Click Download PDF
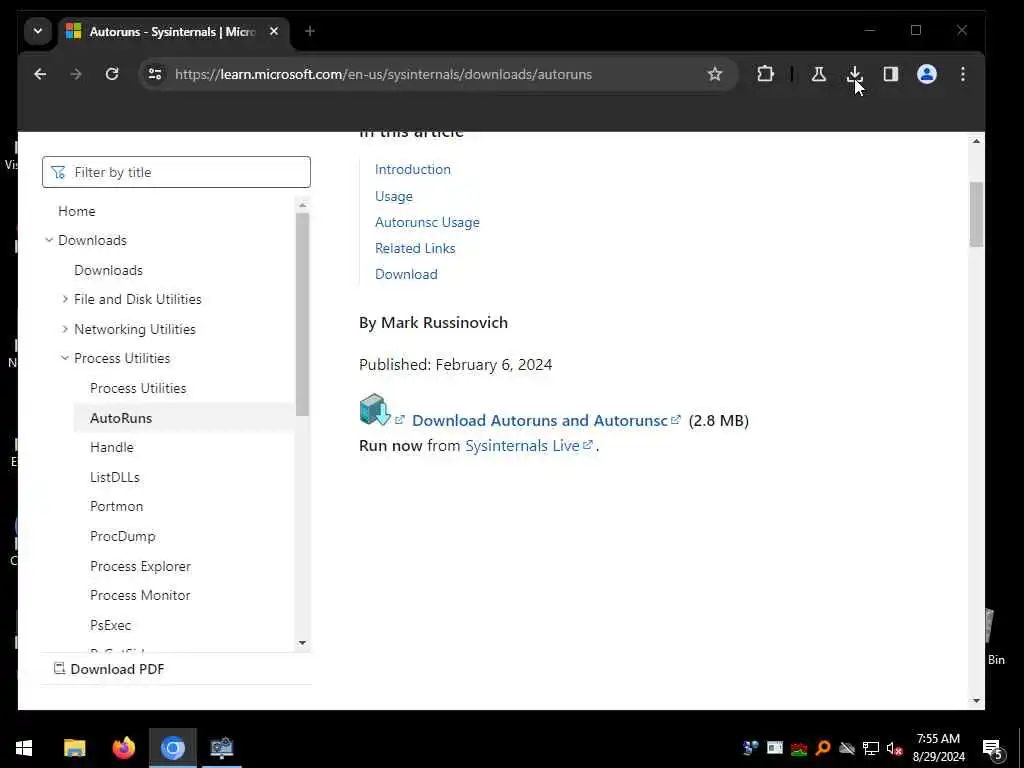1024x768 pixels. (109, 669)
